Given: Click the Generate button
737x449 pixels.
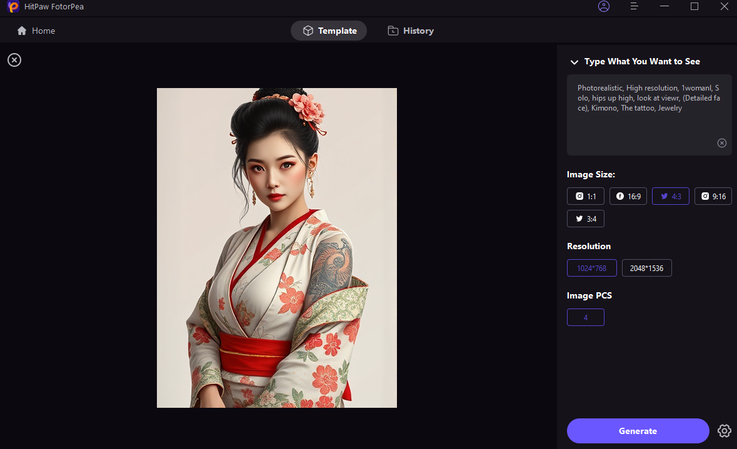Looking at the screenshot, I should coord(638,431).
